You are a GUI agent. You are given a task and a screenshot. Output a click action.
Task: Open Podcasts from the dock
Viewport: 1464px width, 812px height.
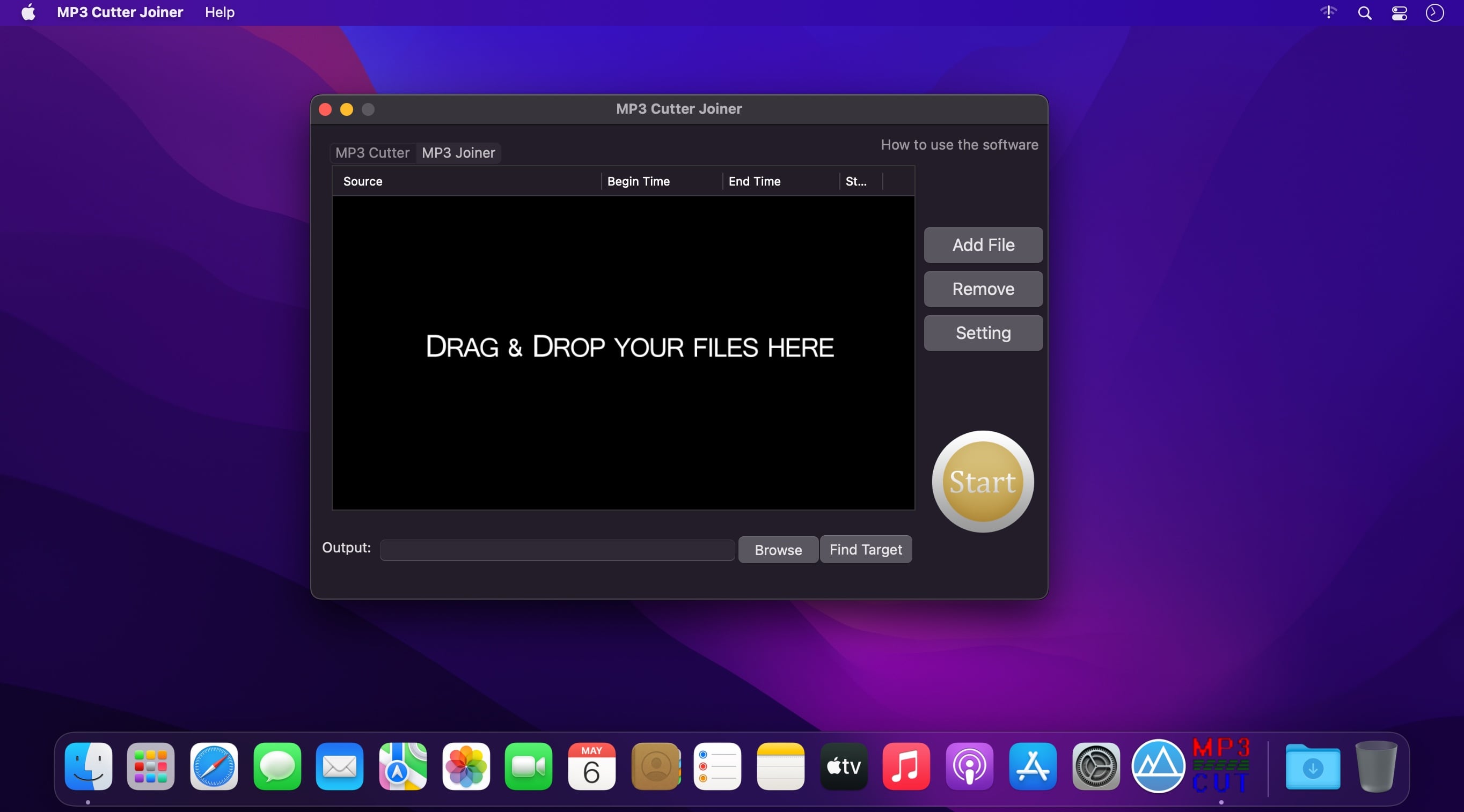(x=970, y=765)
